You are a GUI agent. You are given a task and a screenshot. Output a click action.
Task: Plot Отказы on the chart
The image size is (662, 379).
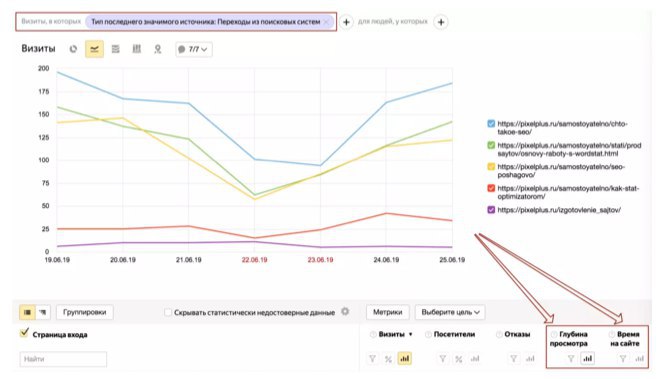tap(530, 359)
